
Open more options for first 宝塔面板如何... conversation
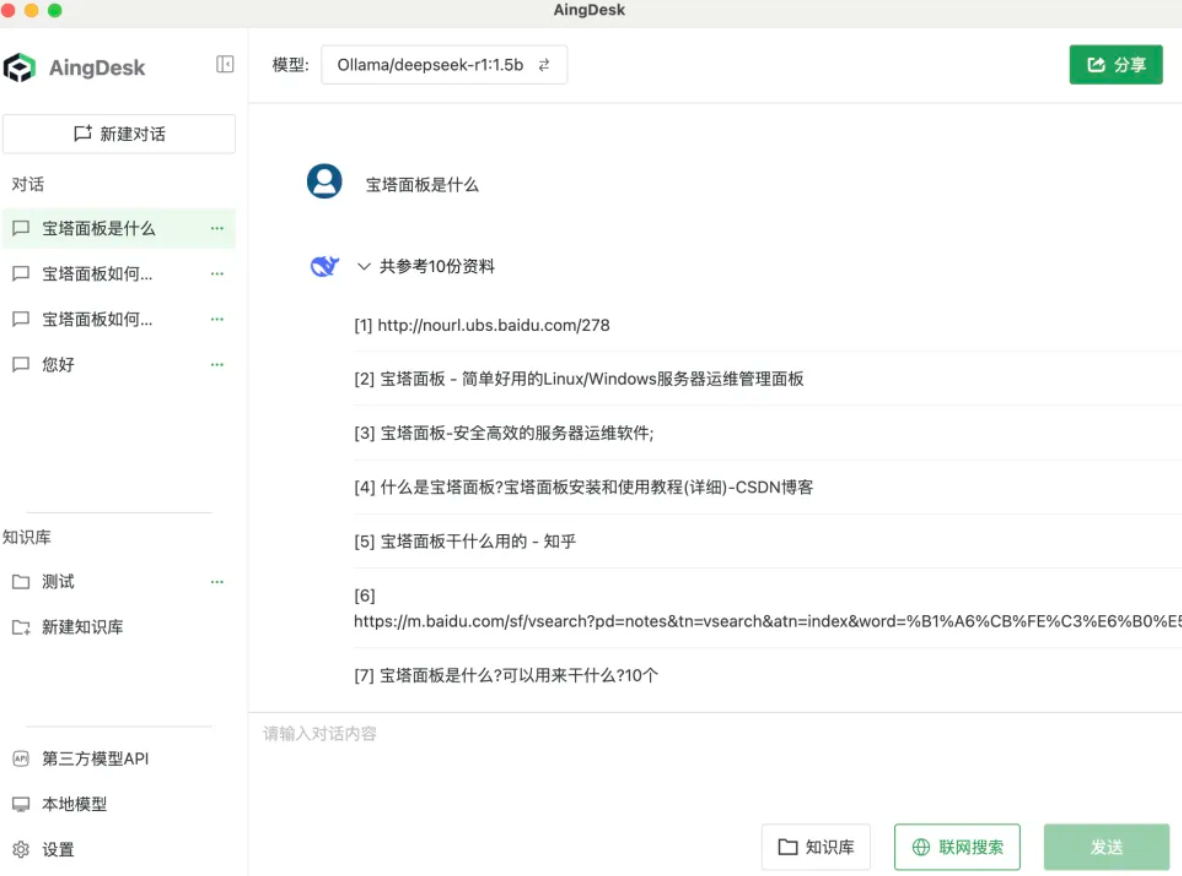[x=217, y=274]
